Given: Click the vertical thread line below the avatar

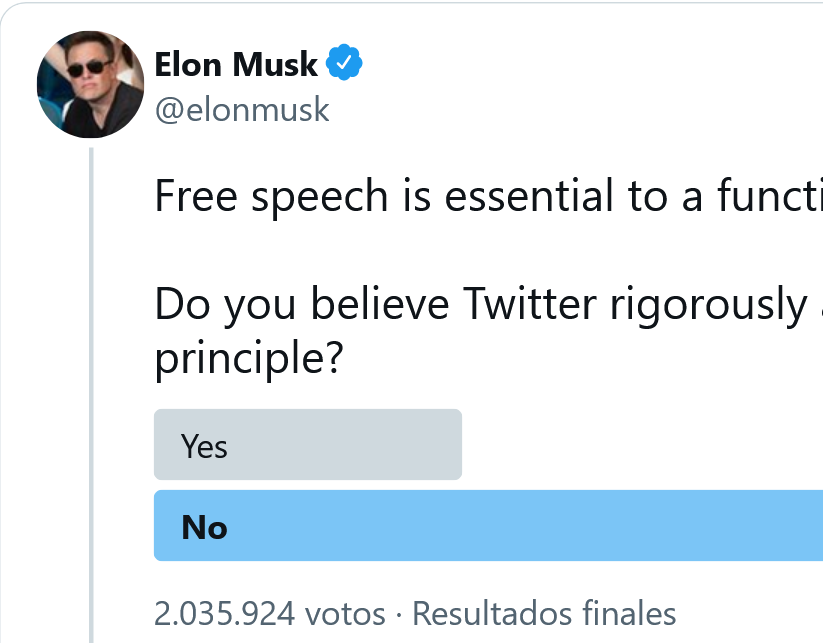Looking at the screenshot, I should [91, 395].
